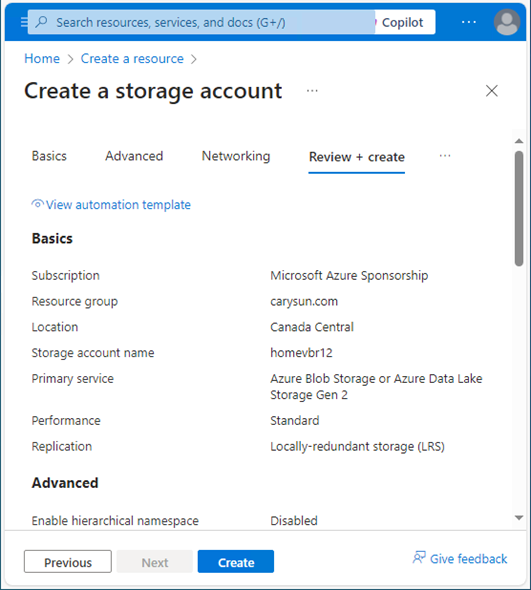531x590 pixels.
Task: Click the eye icon beside View automation template
Action: (37, 204)
